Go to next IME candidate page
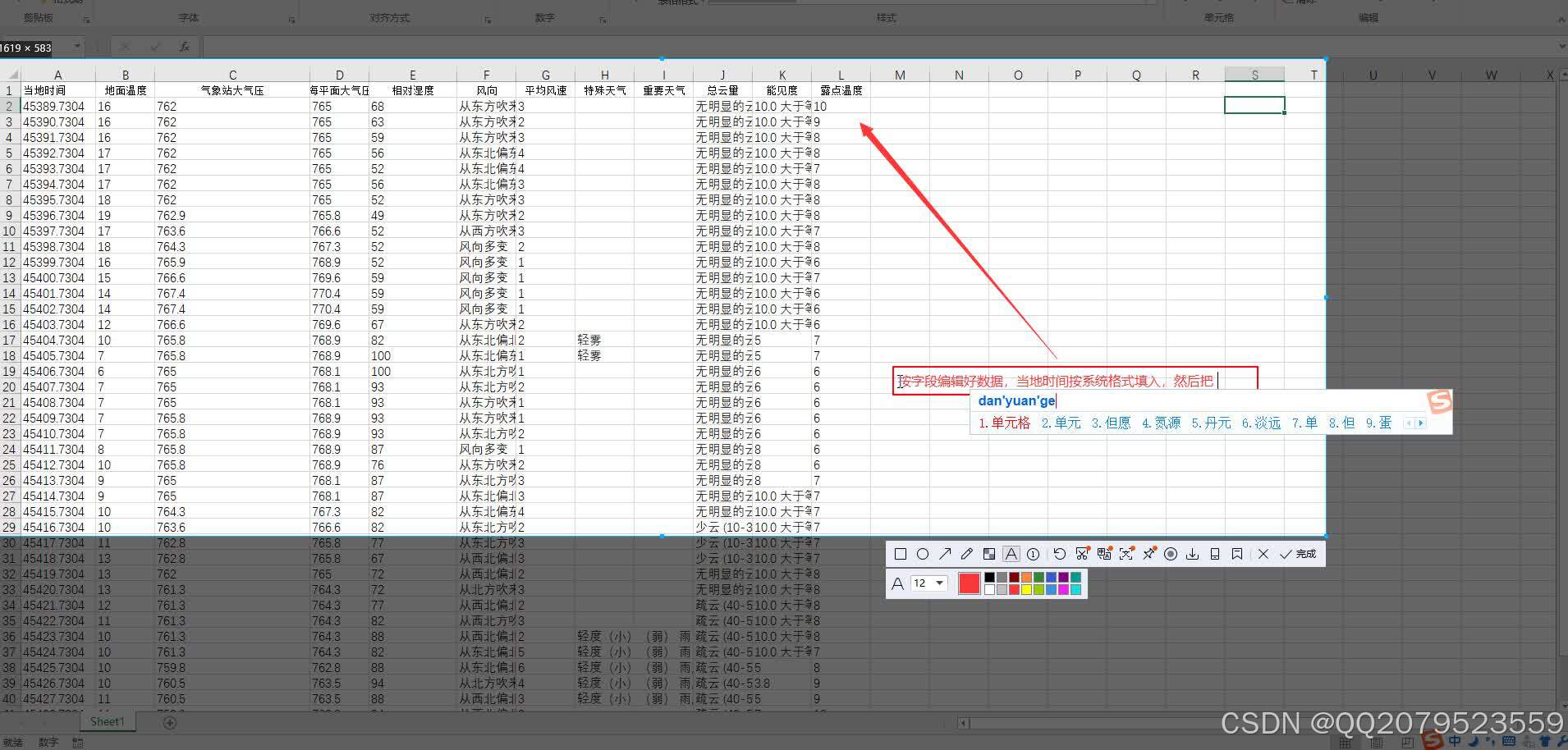This screenshot has height=750, width=1568. [x=1421, y=423]
